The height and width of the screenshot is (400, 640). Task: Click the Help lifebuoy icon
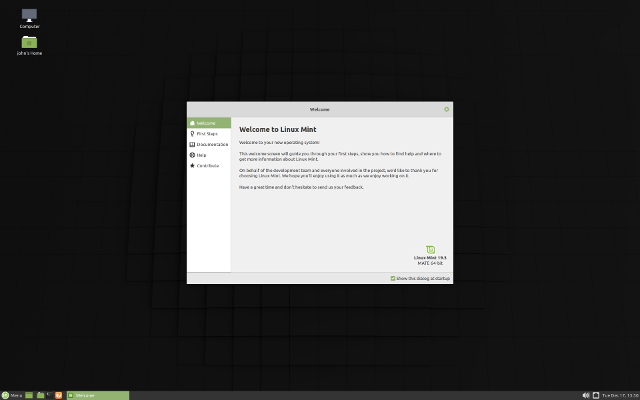tap(192, 155)
